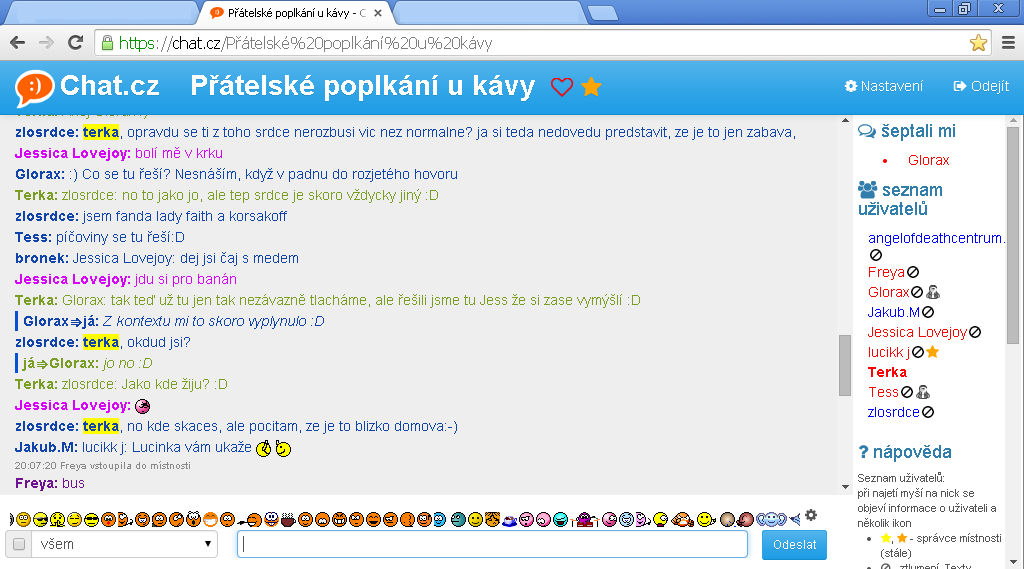Click the Chat.cz speech bubble logo
This screenshot has width=1024, height=569.
click(x=34, y=87)
